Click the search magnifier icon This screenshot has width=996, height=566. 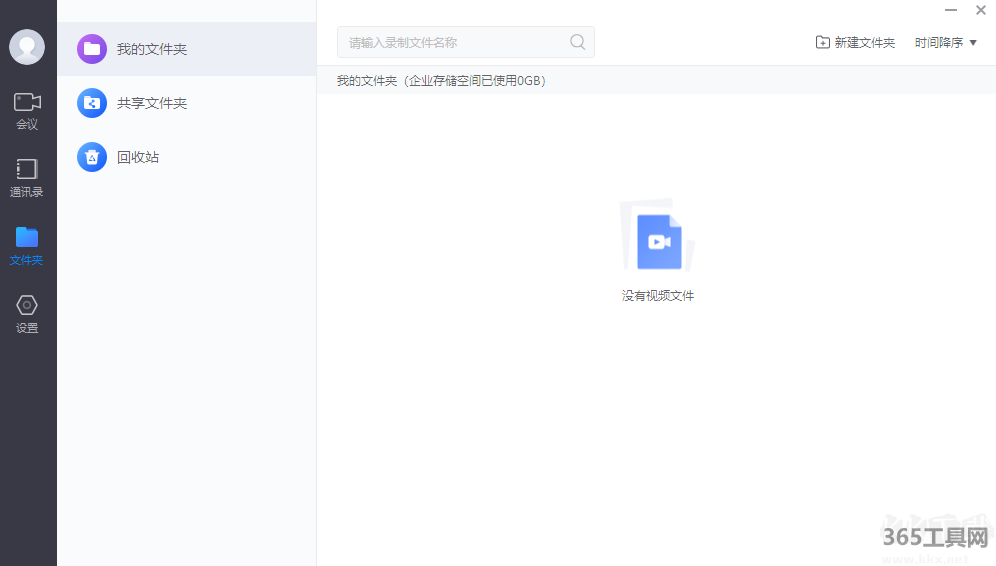click(x=577, y=42)
